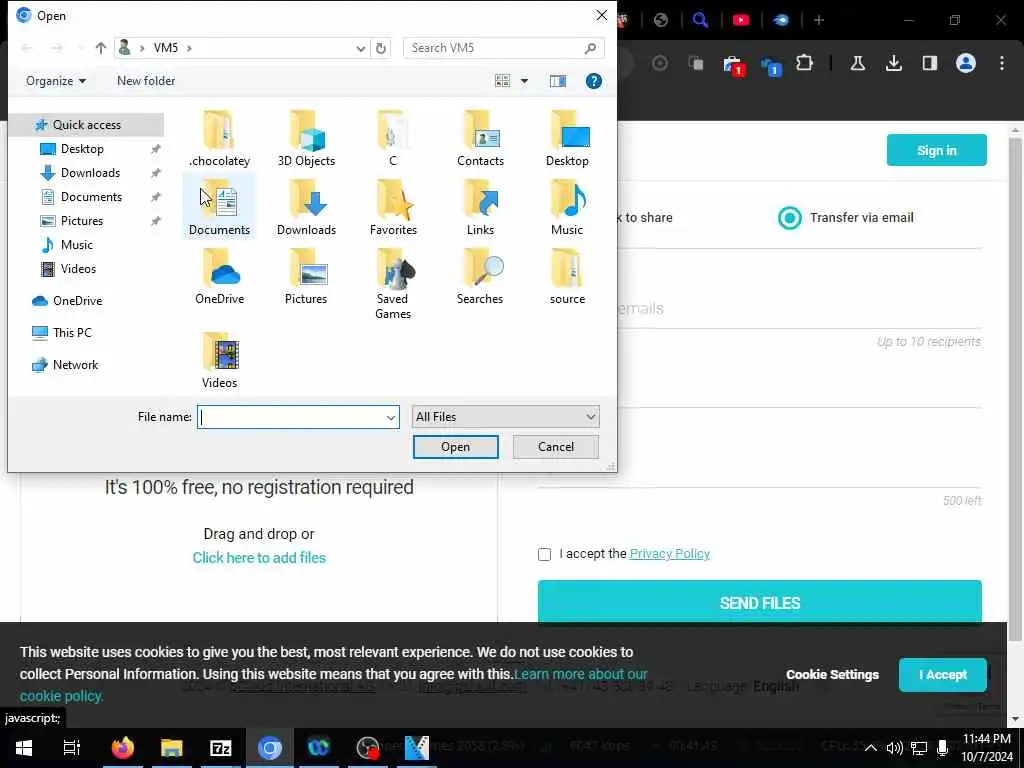Click here to add files link
The width and height of the screenshot is (1024, 768).
coord(259,558)
